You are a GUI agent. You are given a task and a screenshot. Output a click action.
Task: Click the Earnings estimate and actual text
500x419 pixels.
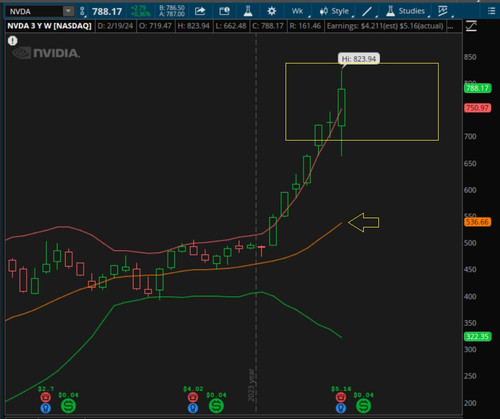(x=385, y=26)
